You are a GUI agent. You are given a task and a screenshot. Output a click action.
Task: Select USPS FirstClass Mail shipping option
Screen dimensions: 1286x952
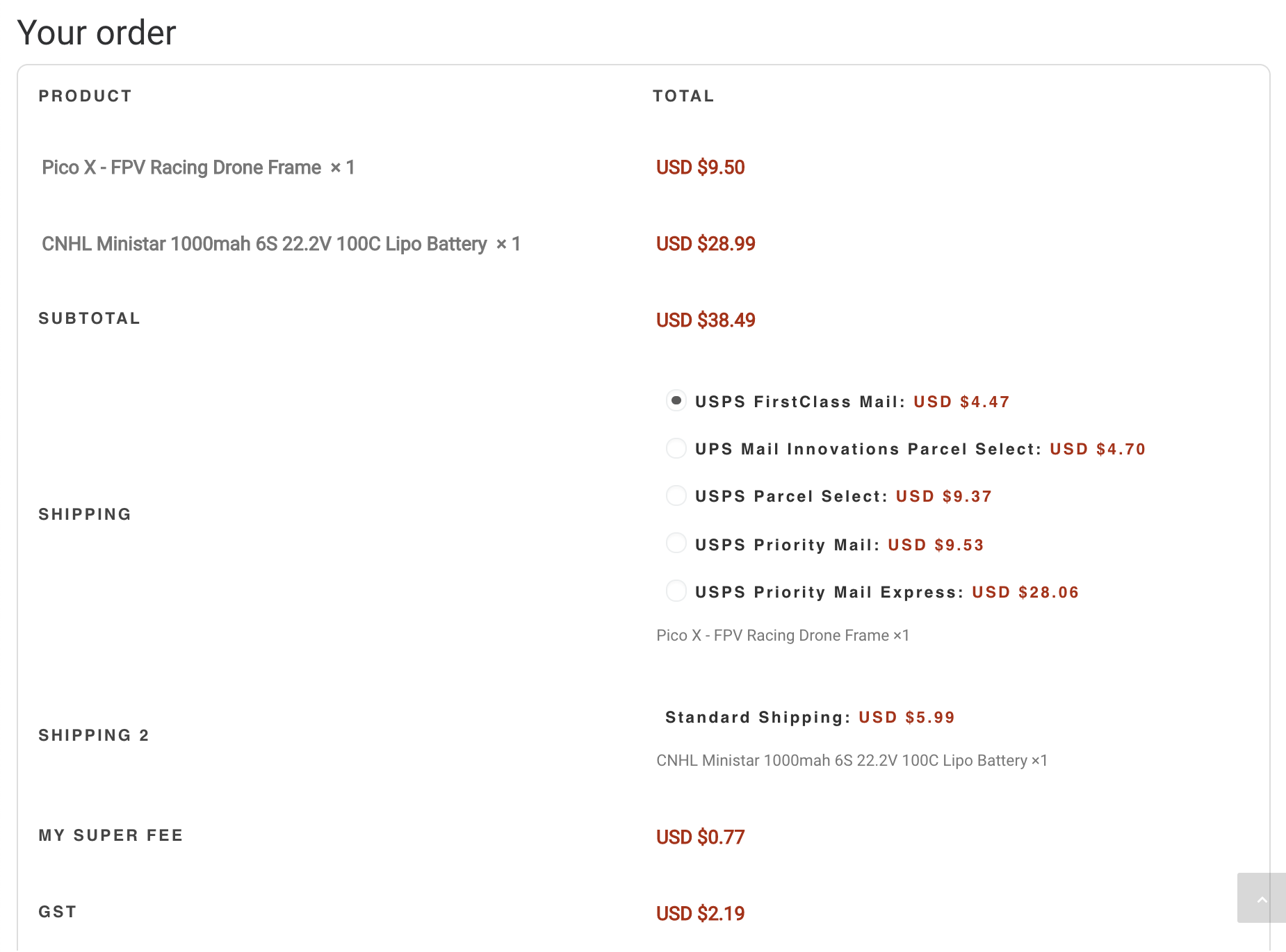(x=676, y=401)
